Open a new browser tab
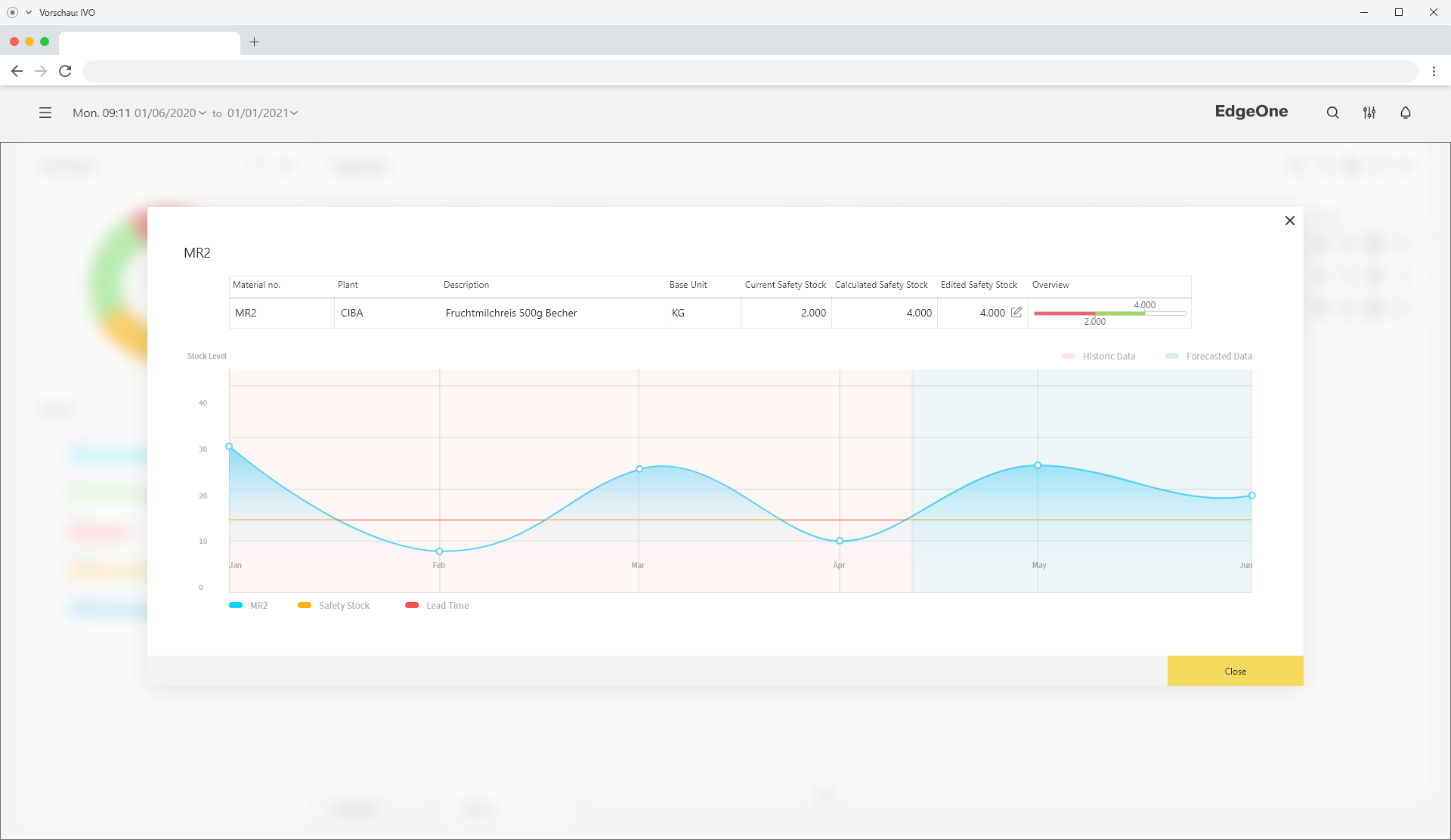The width and height of the screenshot is (1451, 840). click(x=254, y=42)
